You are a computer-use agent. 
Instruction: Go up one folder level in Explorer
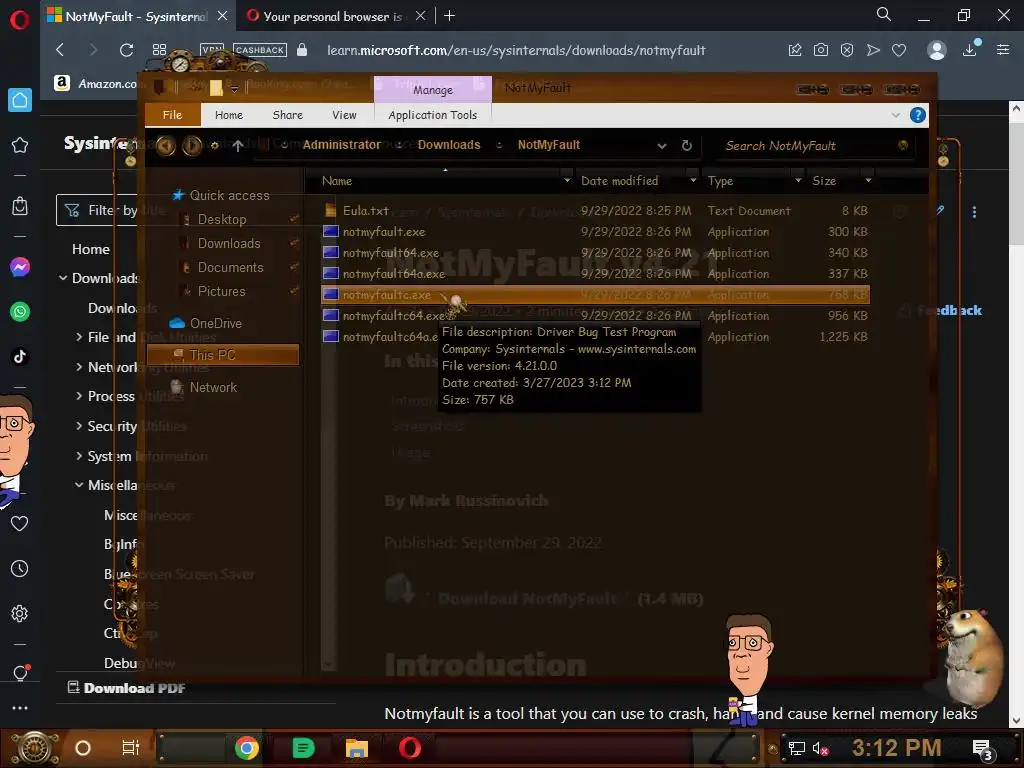click(238, 146)
